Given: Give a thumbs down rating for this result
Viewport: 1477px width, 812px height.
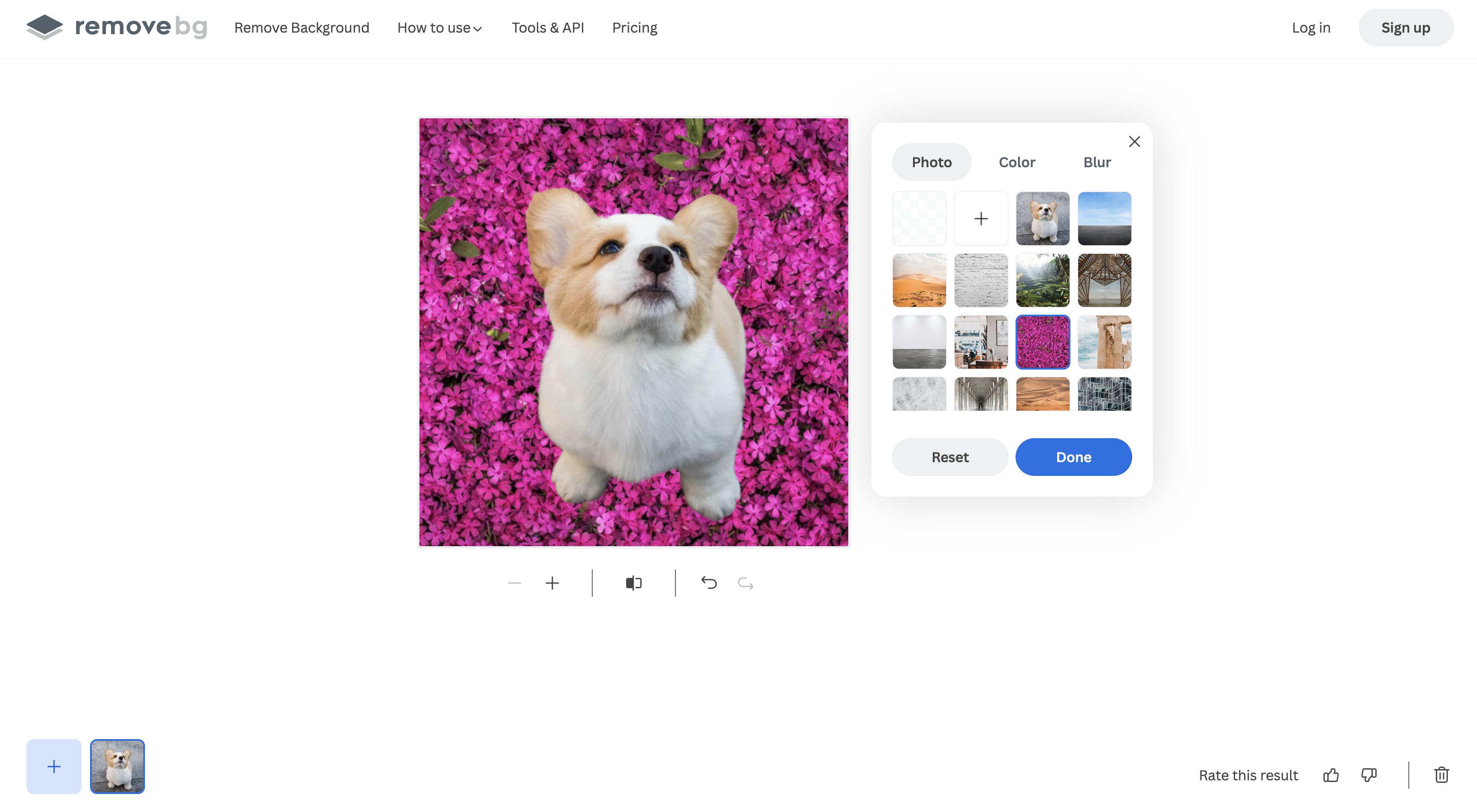Looking at the screenshot, I should coord(1368,775).
